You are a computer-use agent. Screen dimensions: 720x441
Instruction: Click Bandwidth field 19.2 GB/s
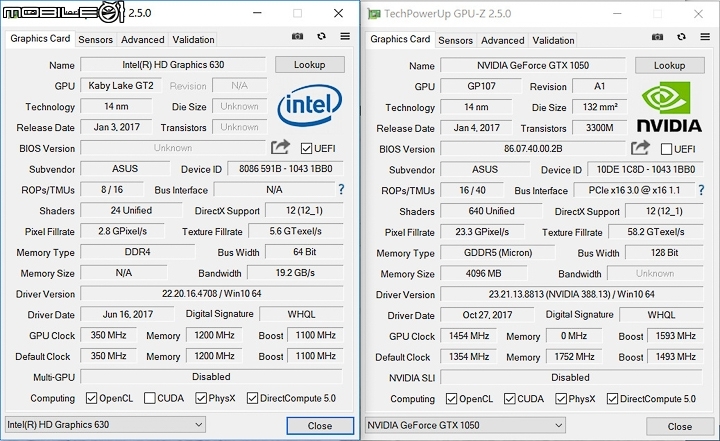(x=295, y=273)
